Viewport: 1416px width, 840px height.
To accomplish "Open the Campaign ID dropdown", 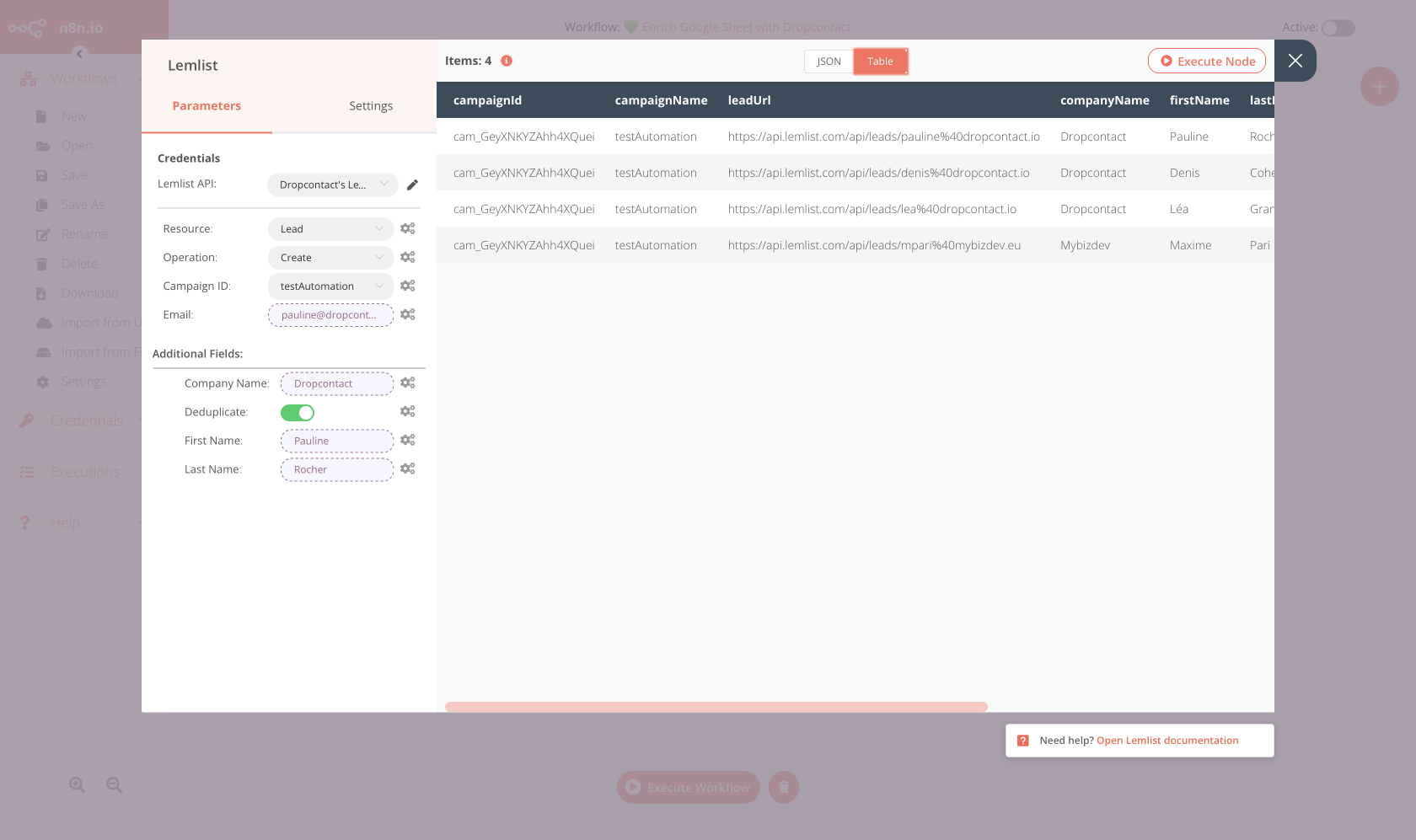I will (330, 286).
